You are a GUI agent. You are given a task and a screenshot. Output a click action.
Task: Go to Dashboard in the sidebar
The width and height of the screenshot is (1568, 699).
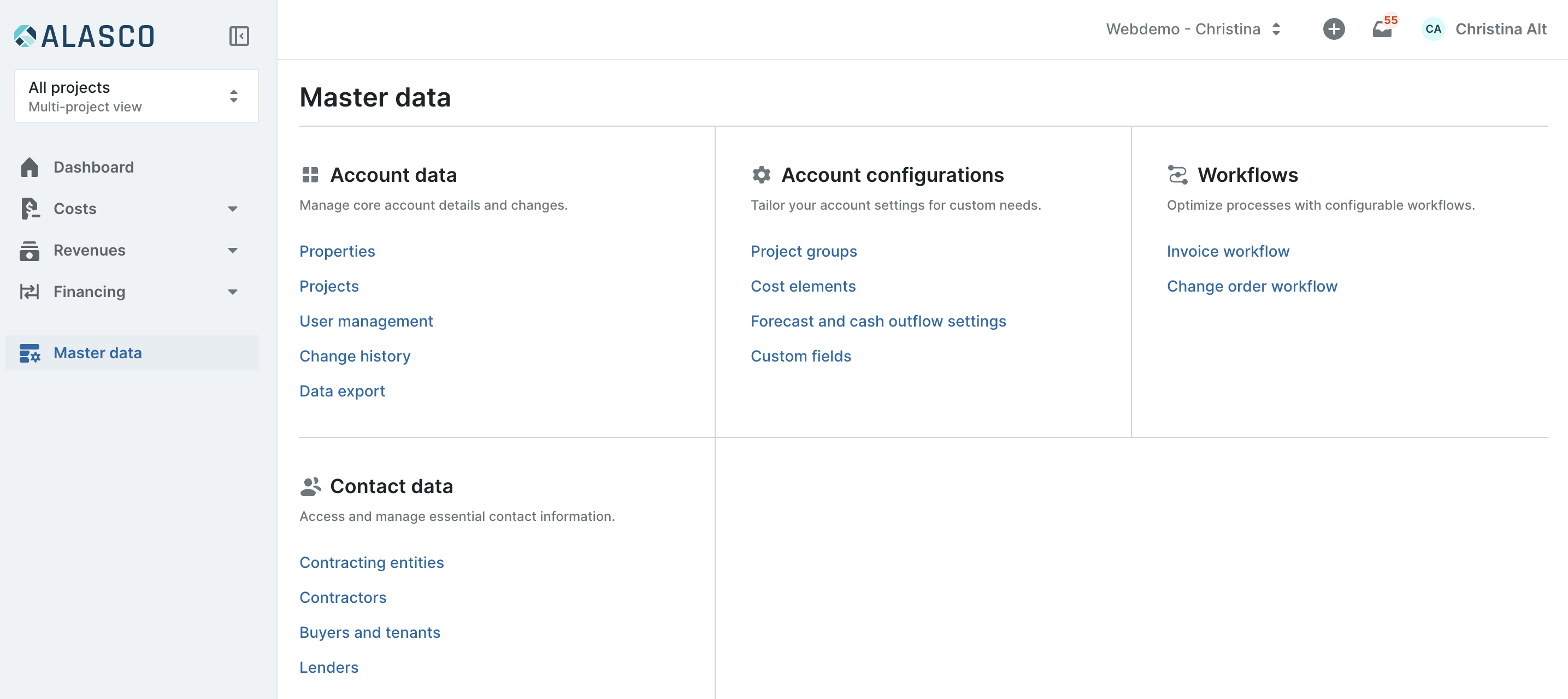click(94, 167)
